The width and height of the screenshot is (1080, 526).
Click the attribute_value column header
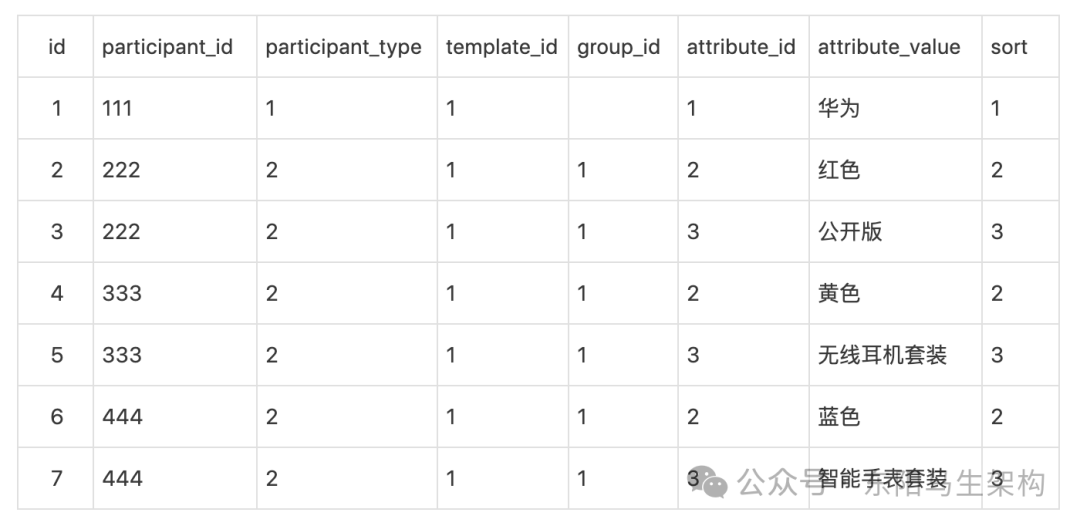[x=889, y=47]
